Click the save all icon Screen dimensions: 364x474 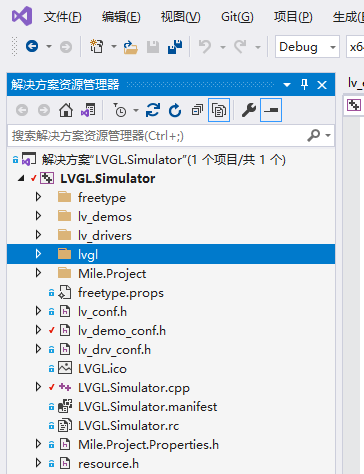175,47
